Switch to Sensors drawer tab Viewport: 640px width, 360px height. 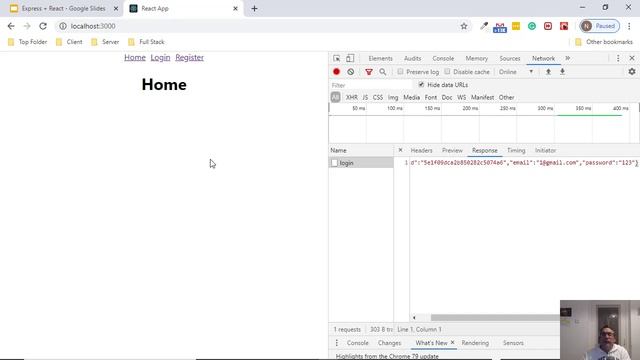[513, 343]
